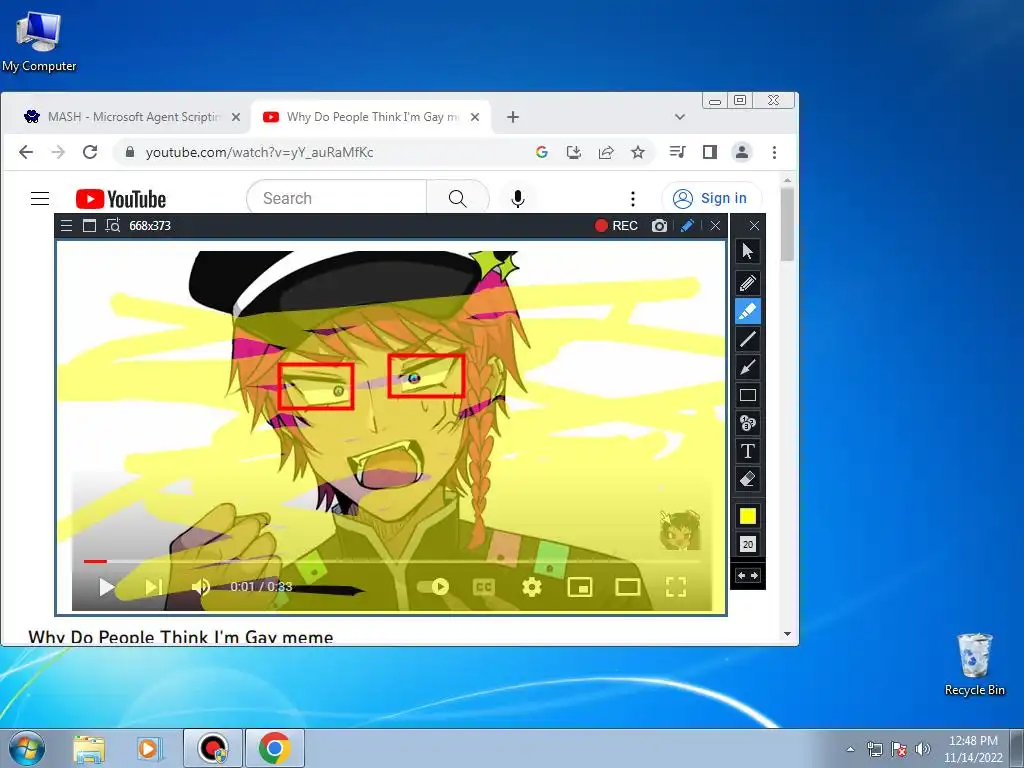The width and height of the screenshot is (1024, 768).
Task: Open the Windows Start menu
Action: pos(27,748)
